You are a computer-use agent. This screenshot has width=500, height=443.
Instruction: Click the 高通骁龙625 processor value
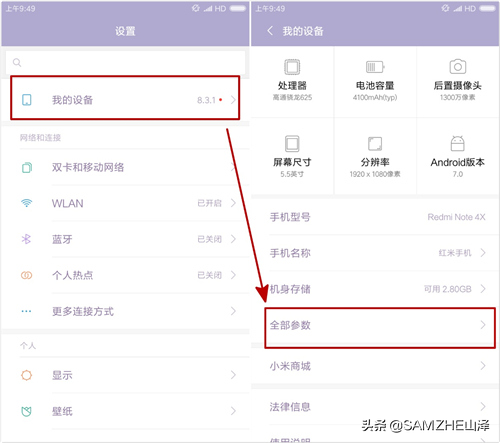click(292, 97)
